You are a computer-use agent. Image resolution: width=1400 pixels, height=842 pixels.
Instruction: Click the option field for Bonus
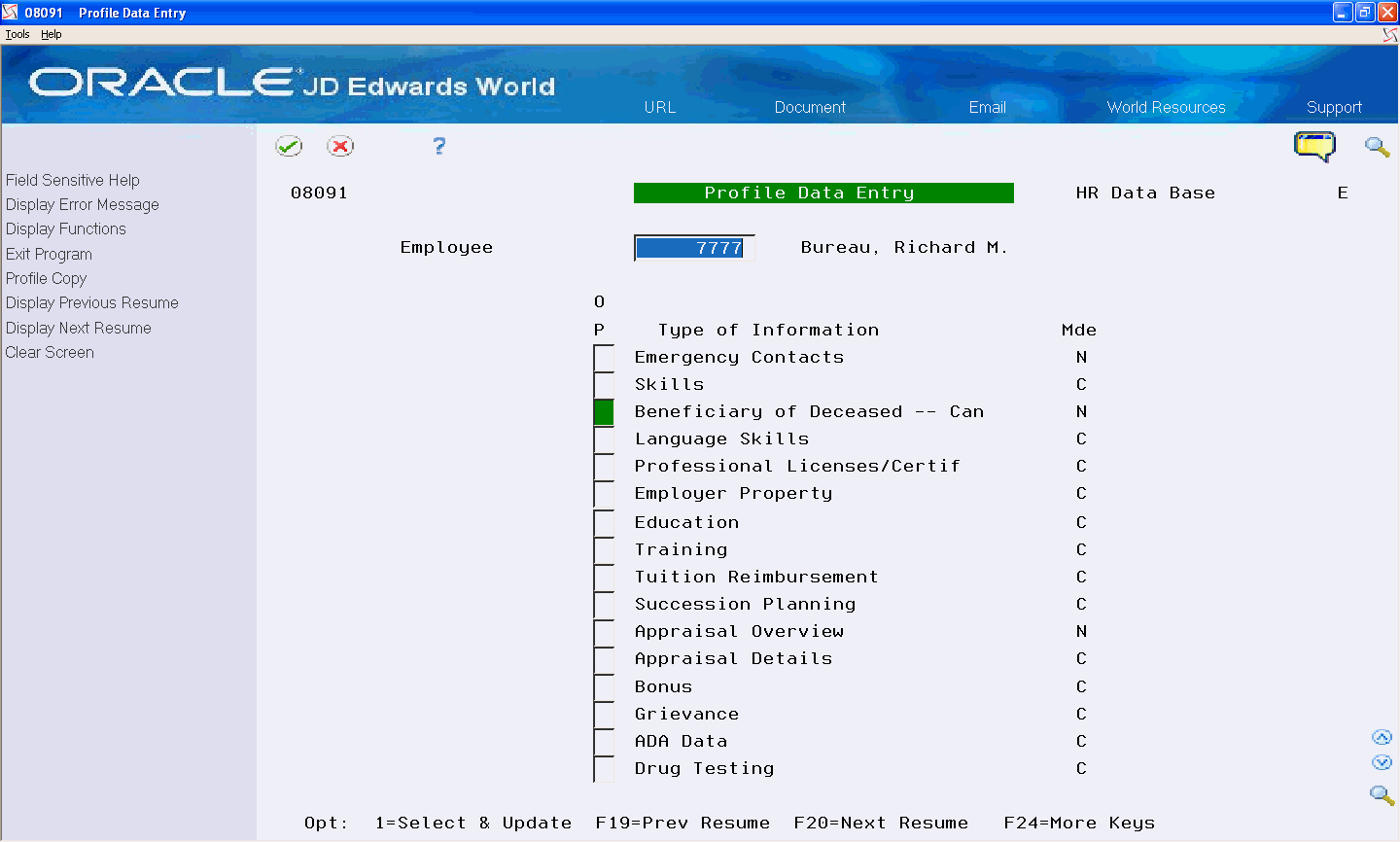(604, 687)
